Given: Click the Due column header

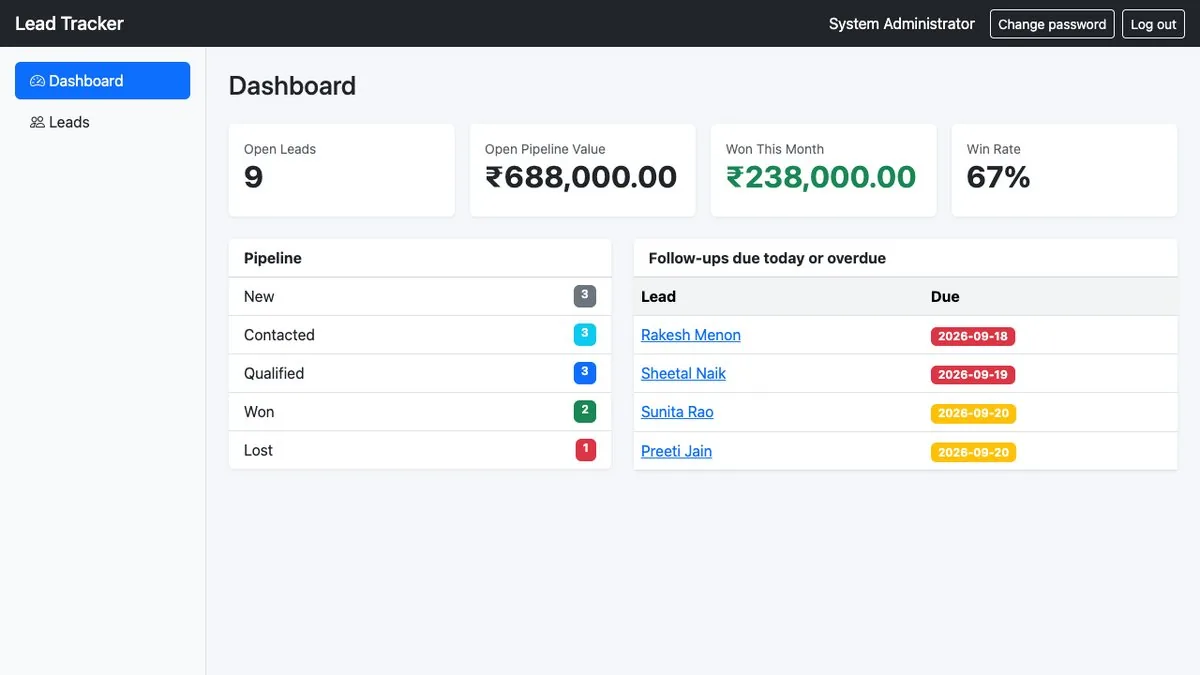Looking at the screenshot, I should (945, 296).
